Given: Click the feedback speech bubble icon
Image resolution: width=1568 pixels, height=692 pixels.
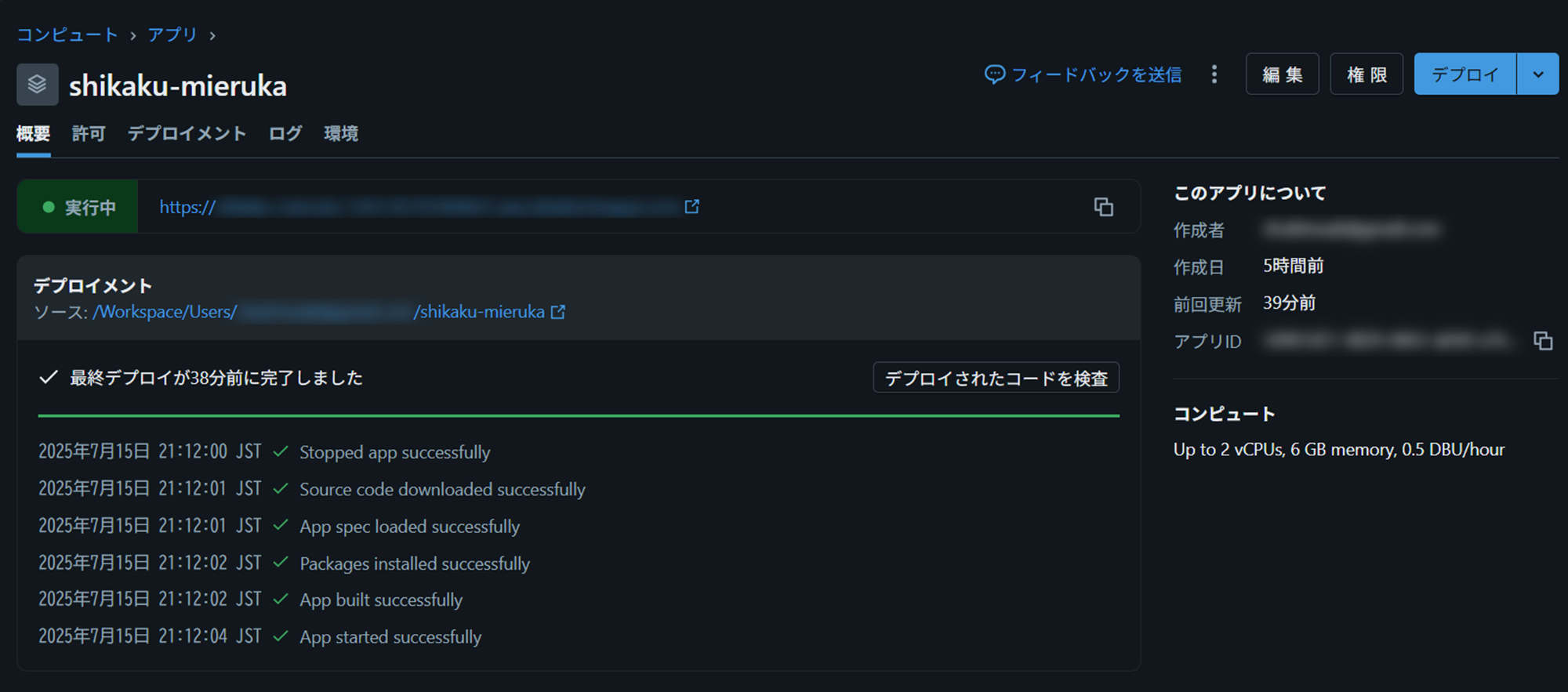Looking at the screenshot, I should (995, 74).
